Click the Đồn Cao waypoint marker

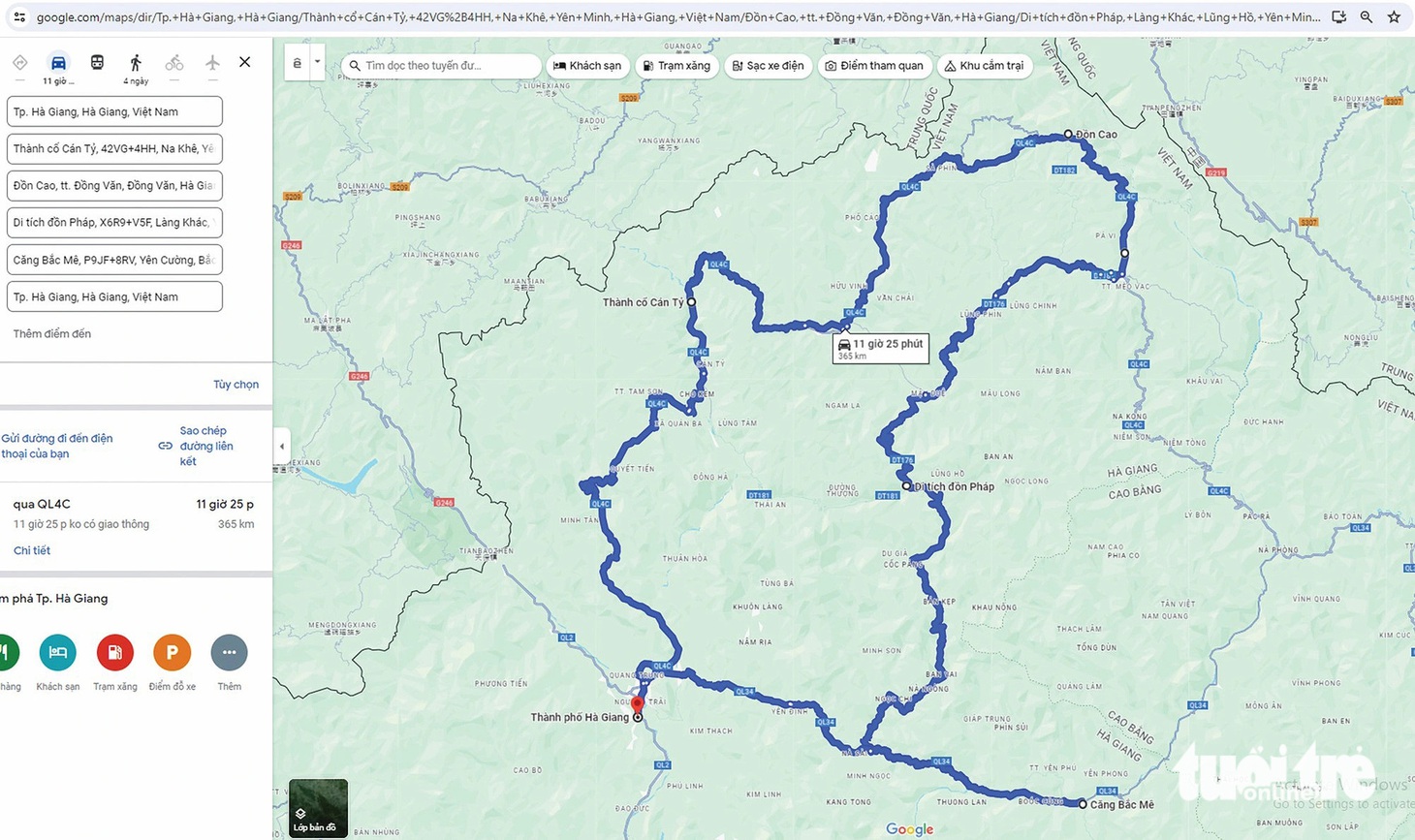[x=1068, y=135]
